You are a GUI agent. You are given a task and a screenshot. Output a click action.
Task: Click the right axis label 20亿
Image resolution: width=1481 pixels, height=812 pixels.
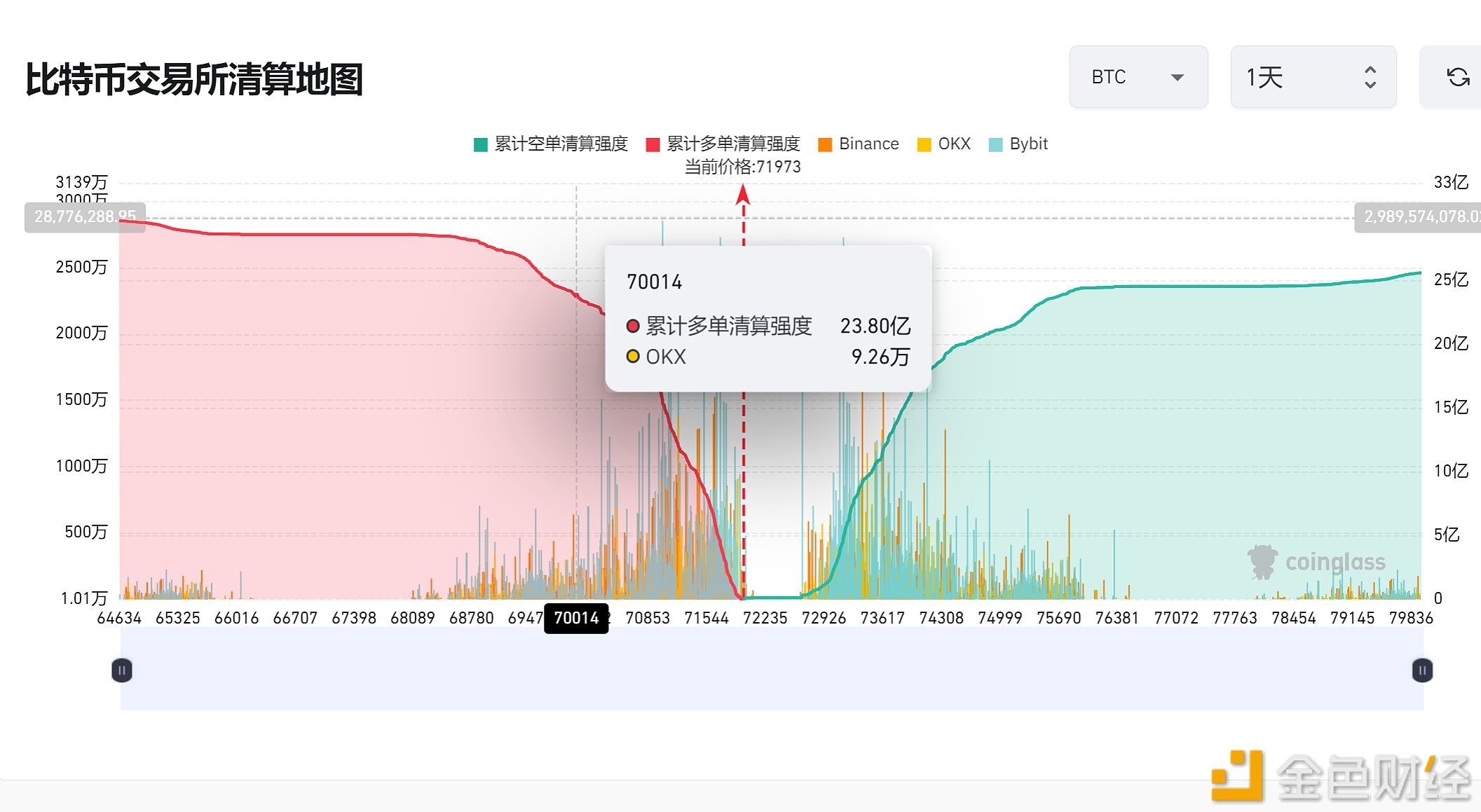pos(1451,343)
